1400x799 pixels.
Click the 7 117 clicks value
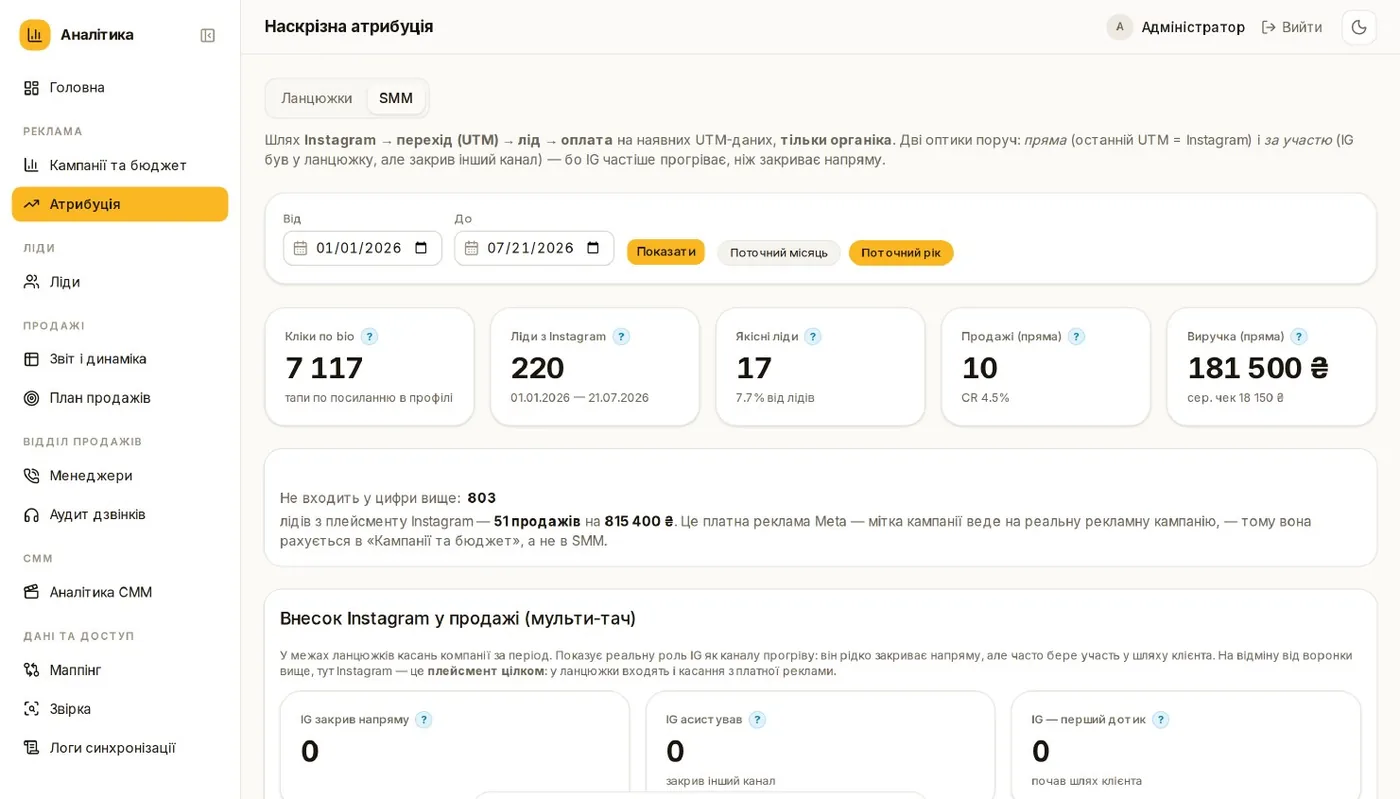pyautogui.click(x=324, y=368)
